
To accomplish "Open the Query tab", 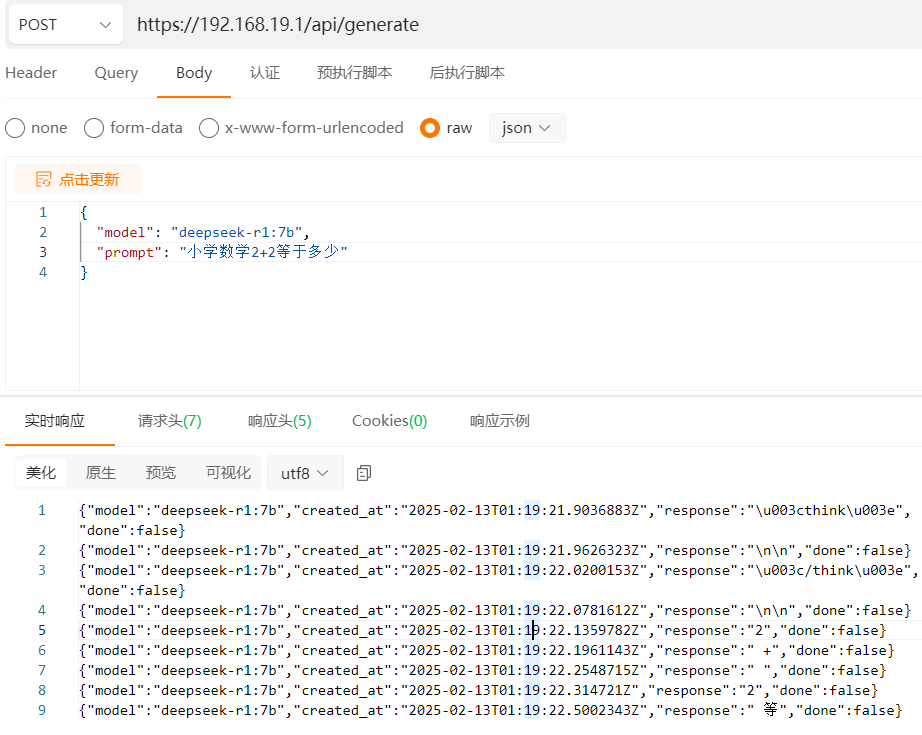I will pos(116,73).
